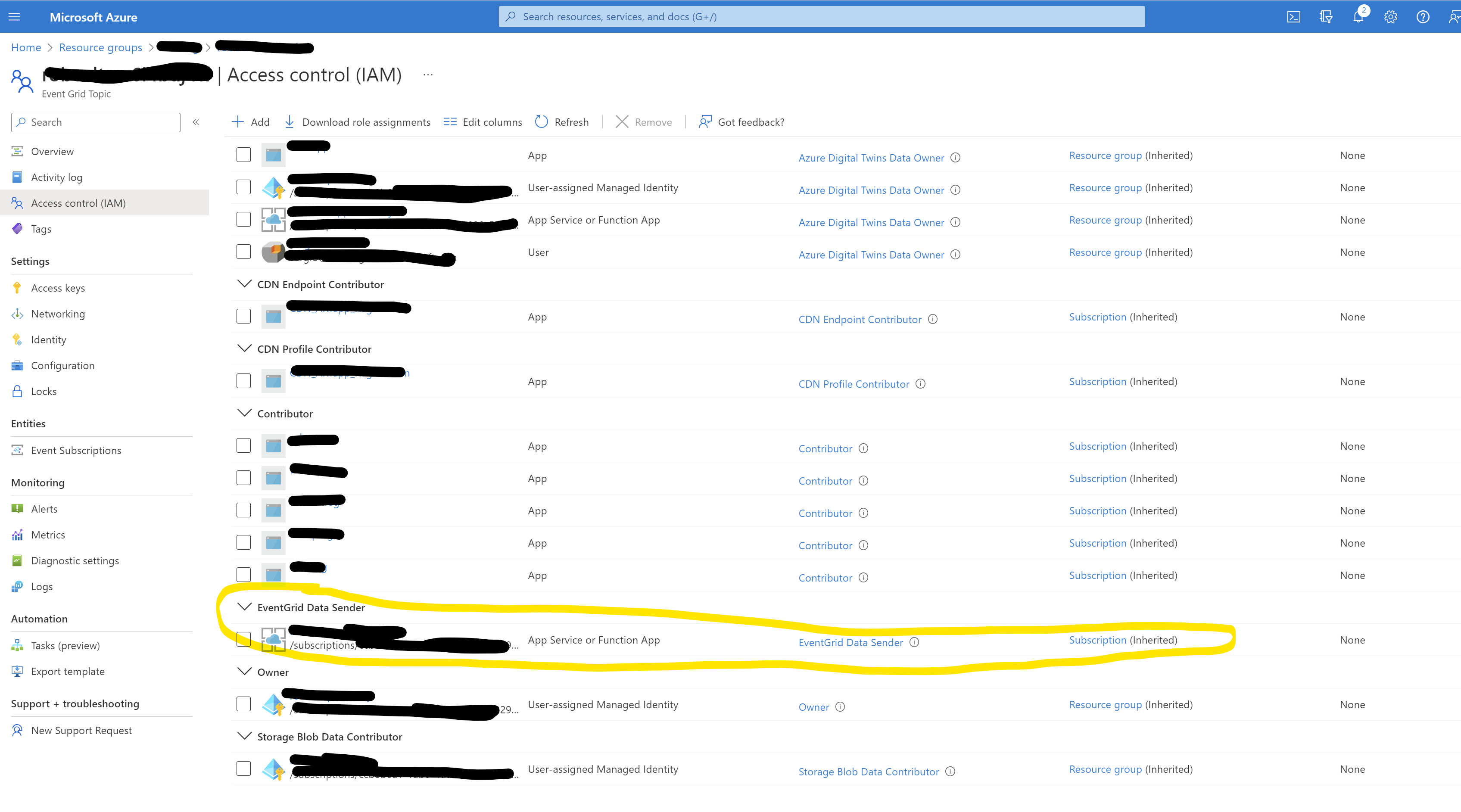Open Event Subscriptions under Entities
Viewport: 1461px width, 812px height.
tap(75, 450)
